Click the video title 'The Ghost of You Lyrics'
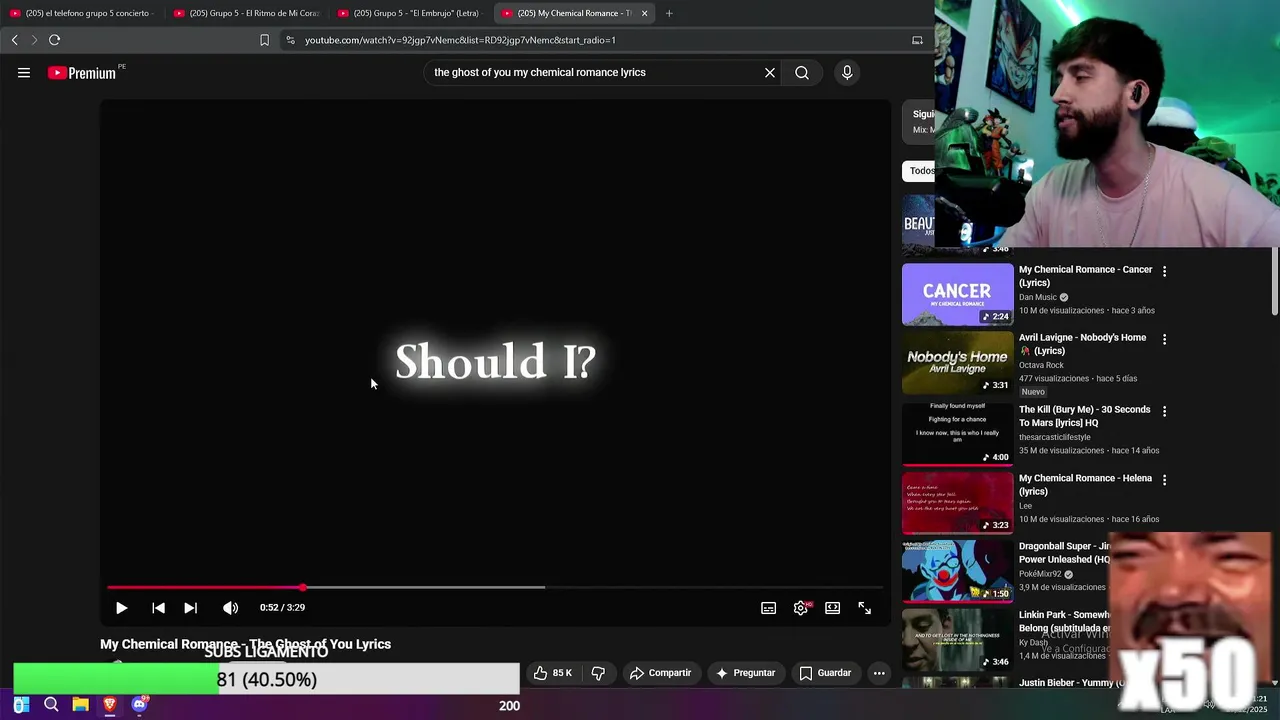Viewport: 1280px width, 720px height. (x=245, y=644)
